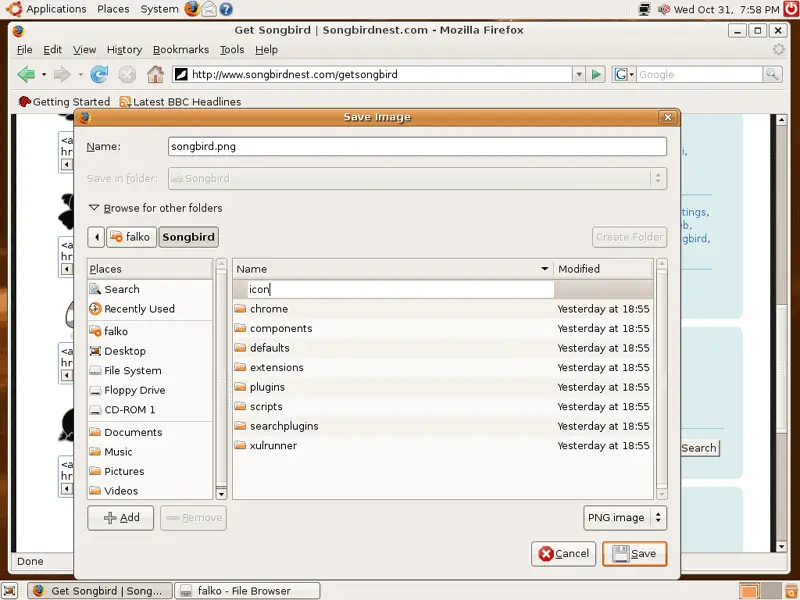Image resolution: width=800 pixels, height=600 pixels.
Task: Click the falko path button
Action: (x=131, y=237)
